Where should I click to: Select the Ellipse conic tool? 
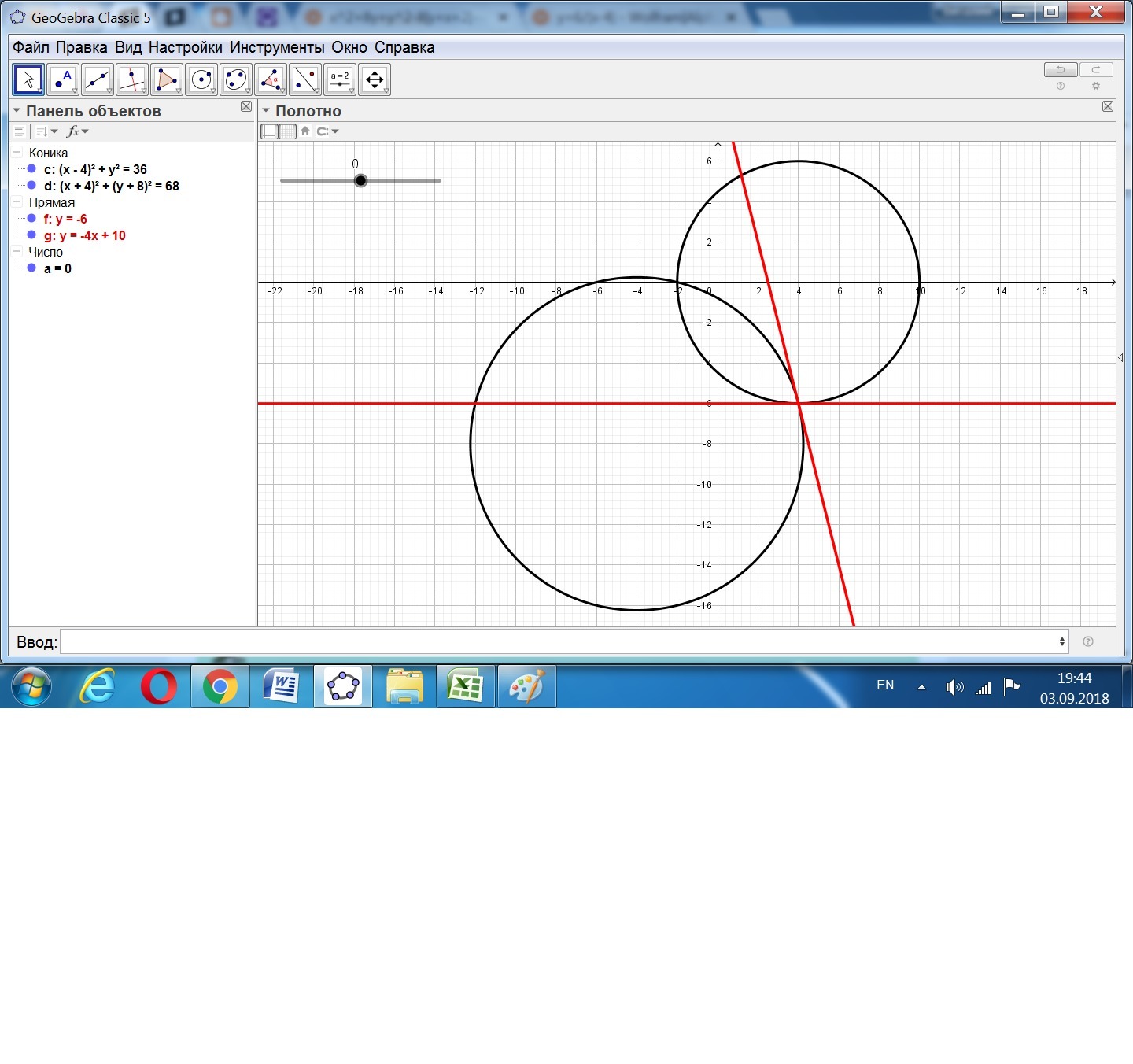coord(236,79)
